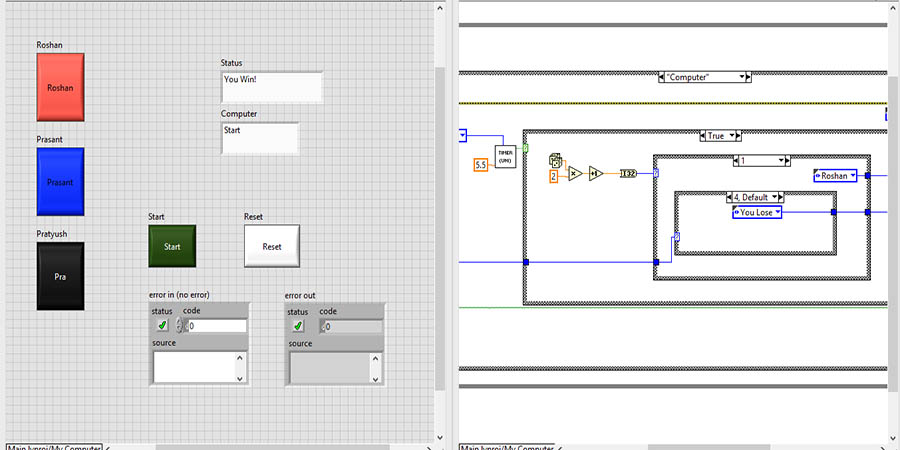Click the white Reset button
This screenshot has height=450, width=900.
click(x=272, y=246)
